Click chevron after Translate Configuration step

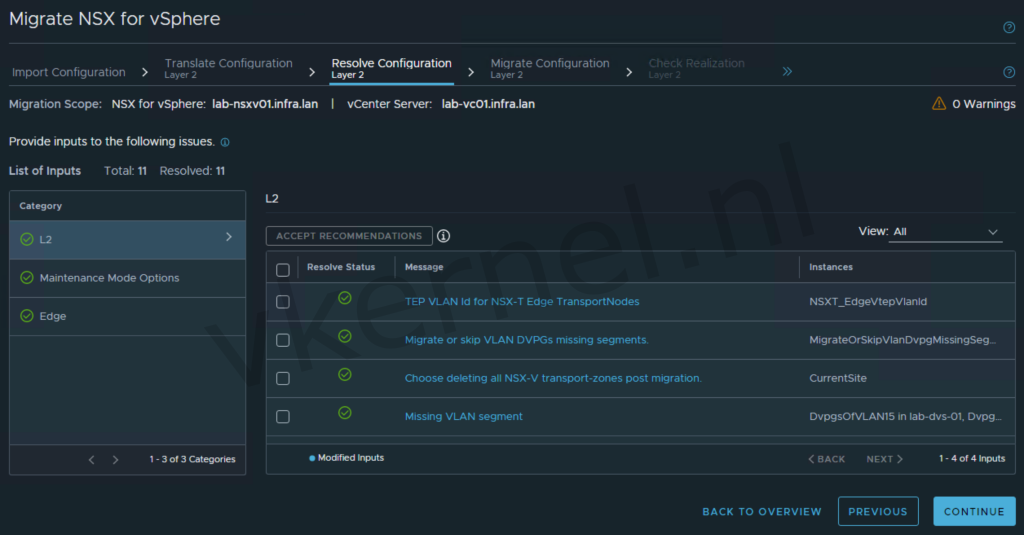click(x=312, y=72)
